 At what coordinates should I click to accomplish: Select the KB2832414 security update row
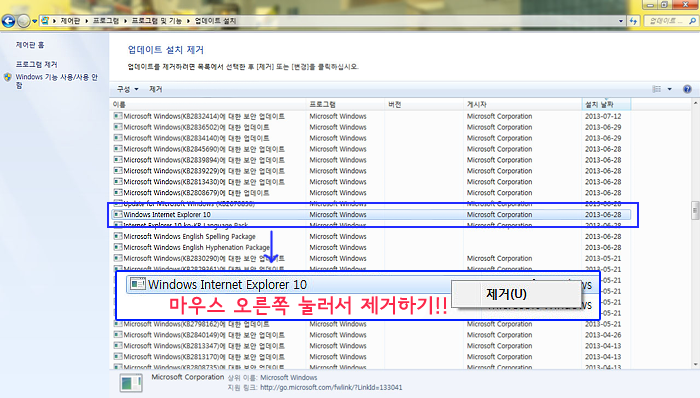[371, 116]
